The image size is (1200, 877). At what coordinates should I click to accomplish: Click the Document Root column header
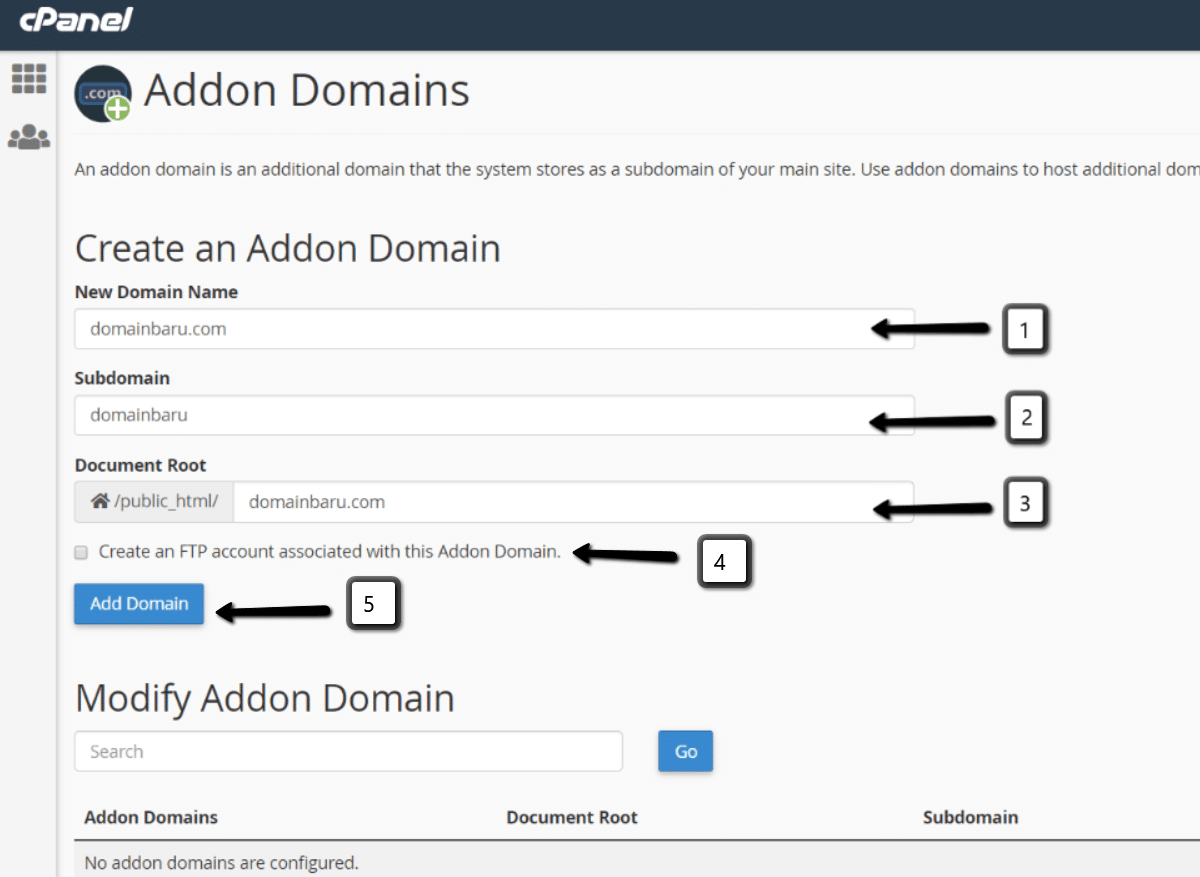[572, 817]
